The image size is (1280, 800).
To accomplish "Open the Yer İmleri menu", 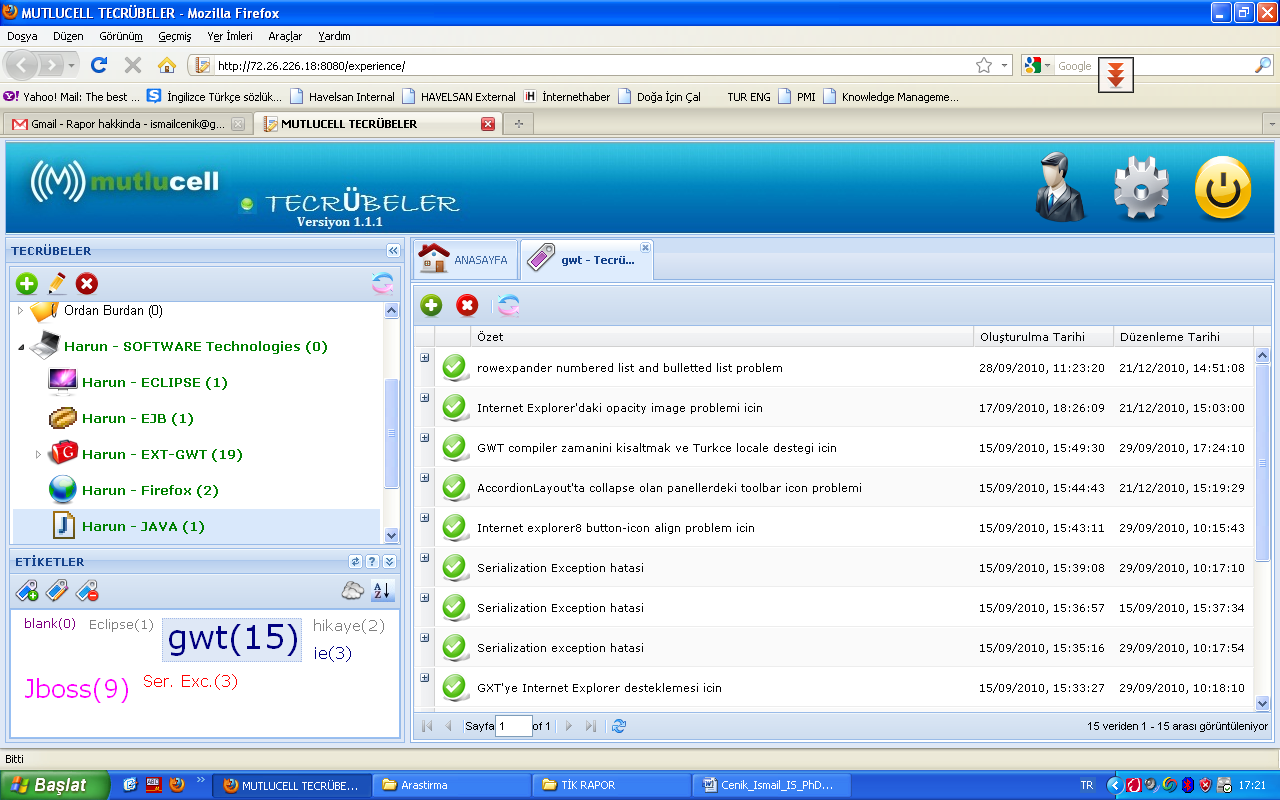I will [x=230, y=36].
